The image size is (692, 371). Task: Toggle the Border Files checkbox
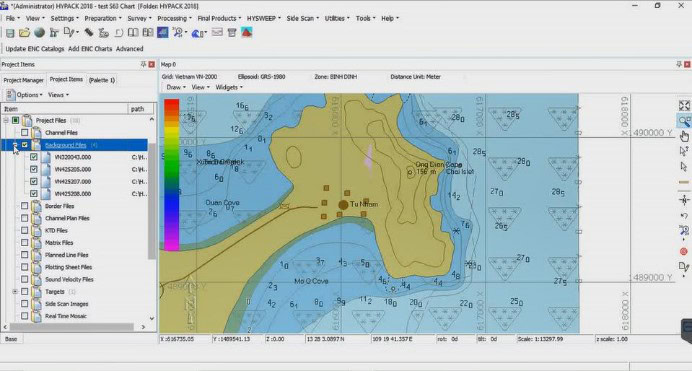24,206
